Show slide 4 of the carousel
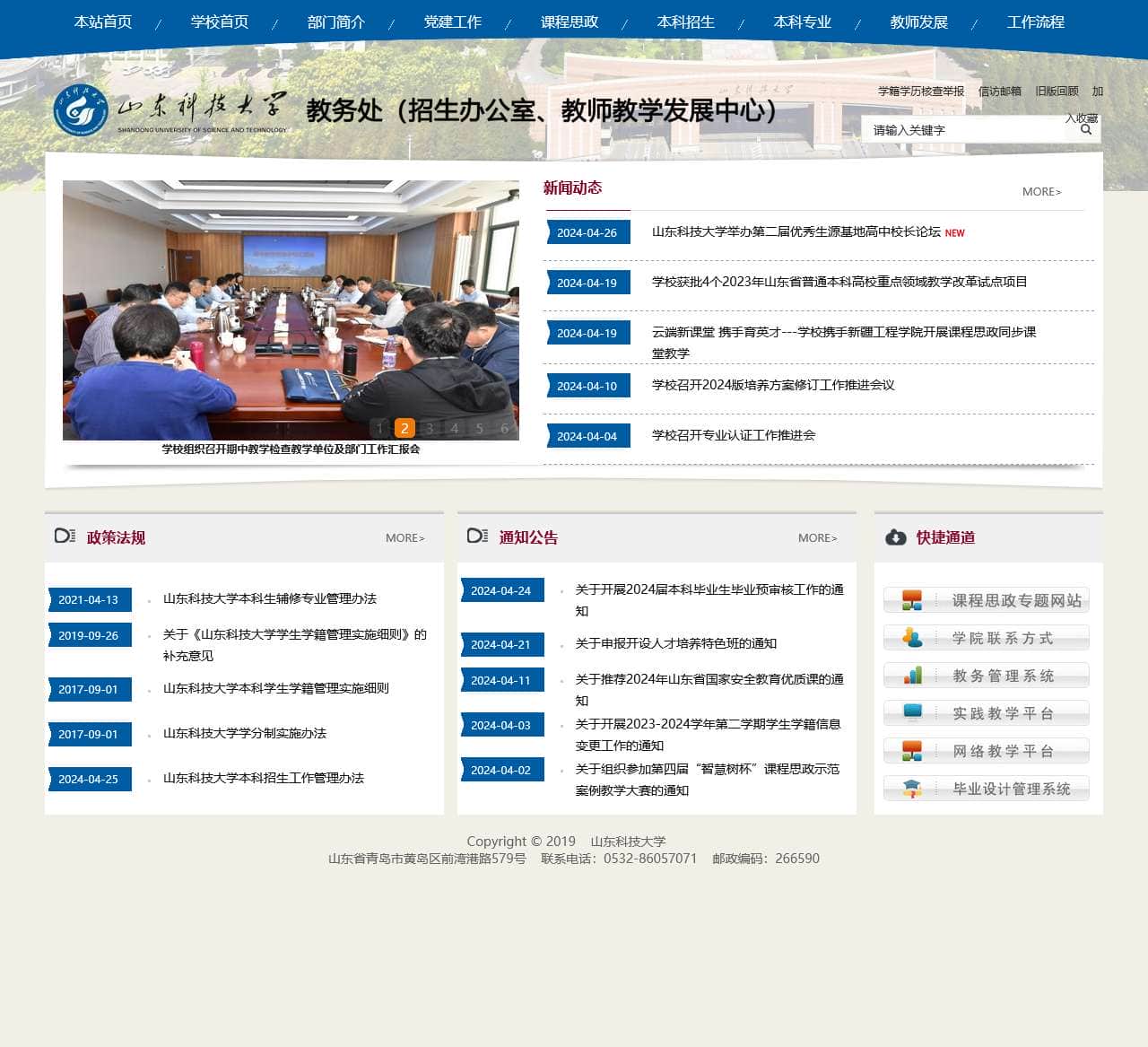 (455, 428)
